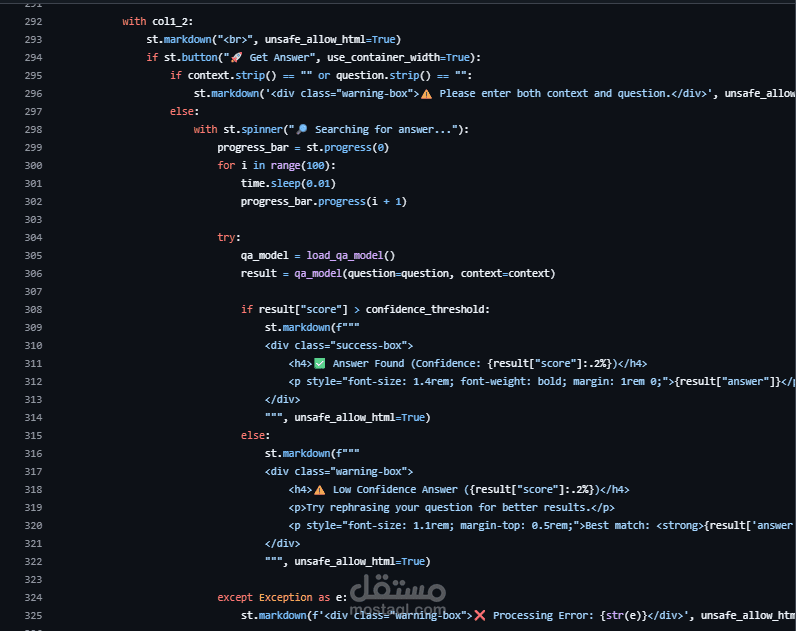The width and height of the screenshot is (796, 631).
Task: Click 'with col1_2:' statement
Action: 157,21
